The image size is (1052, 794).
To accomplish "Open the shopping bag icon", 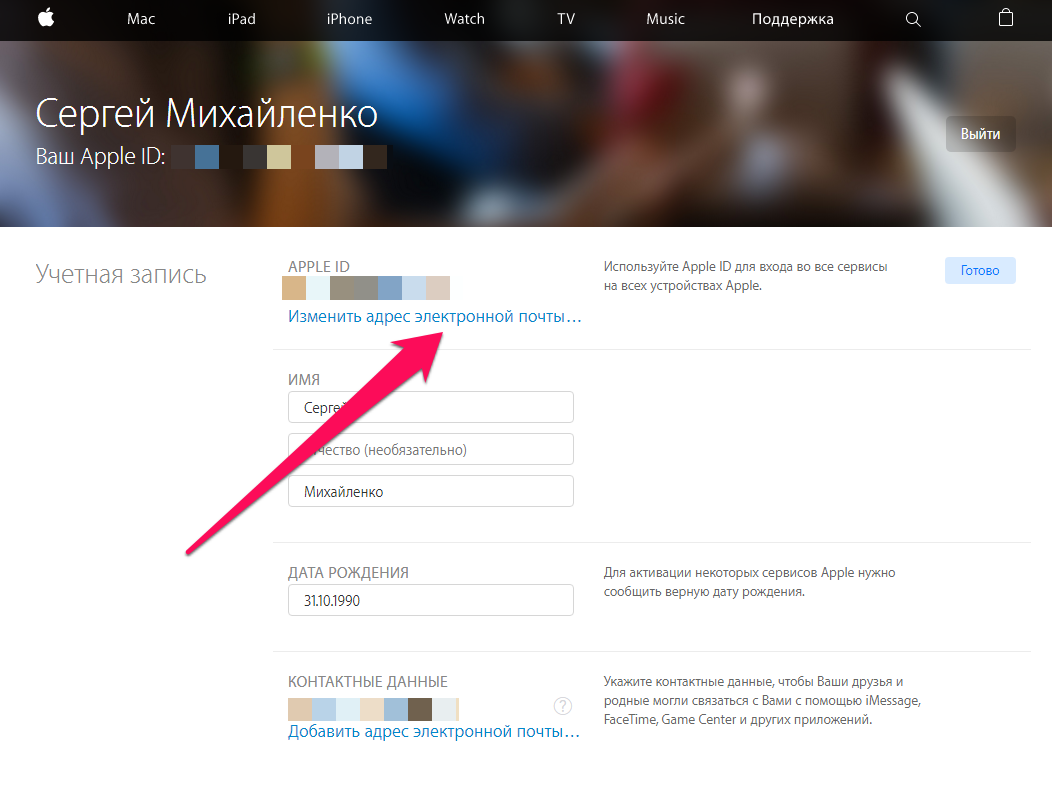I will [x=1006, y=19].
